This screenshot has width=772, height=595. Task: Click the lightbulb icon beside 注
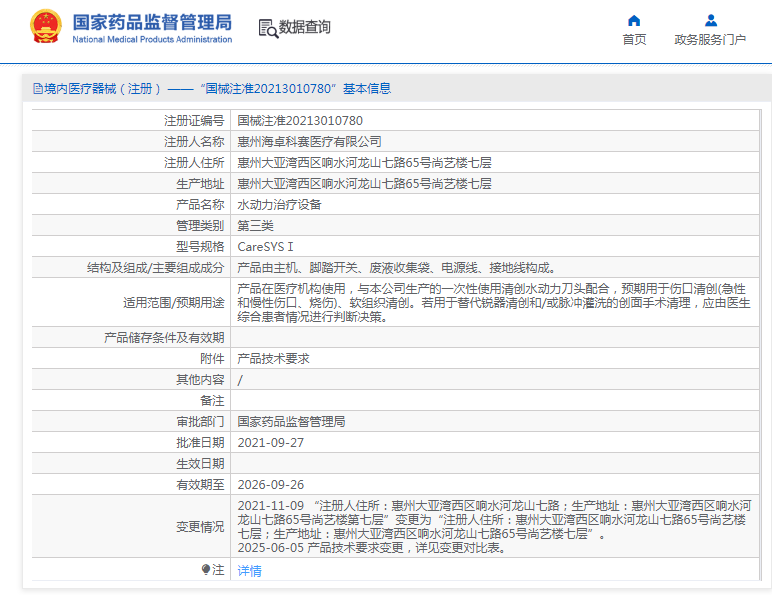pos(206,570)
